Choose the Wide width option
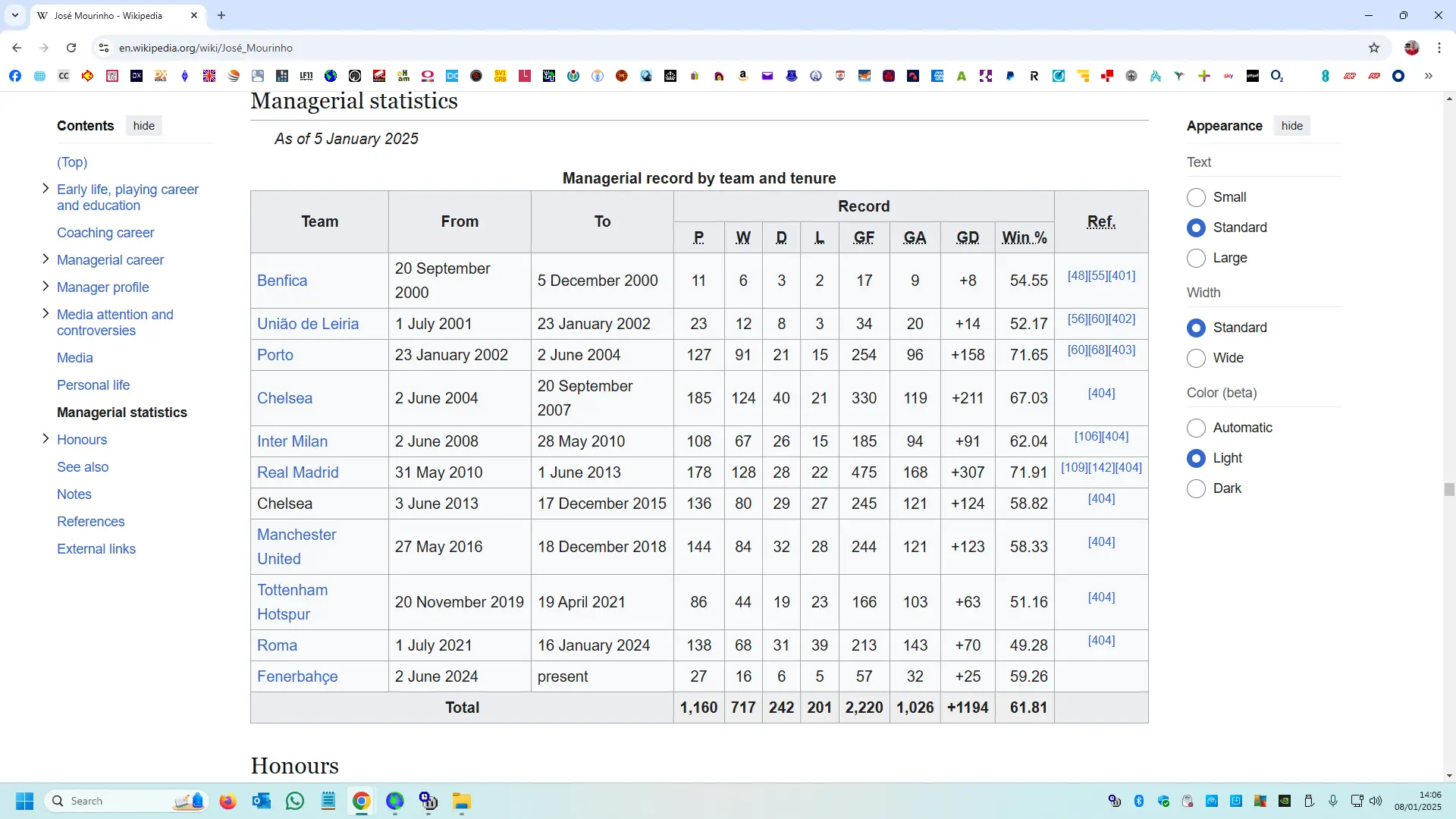The width and height of the screenshot is (1456, 819). 1196,358
